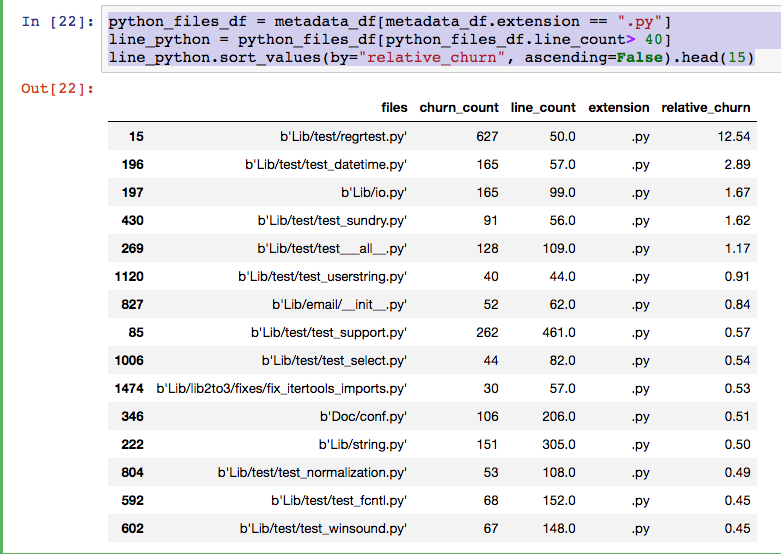Click relative_churn value 1.62
This screenshot has height=554, width=781.
(738, 220)
